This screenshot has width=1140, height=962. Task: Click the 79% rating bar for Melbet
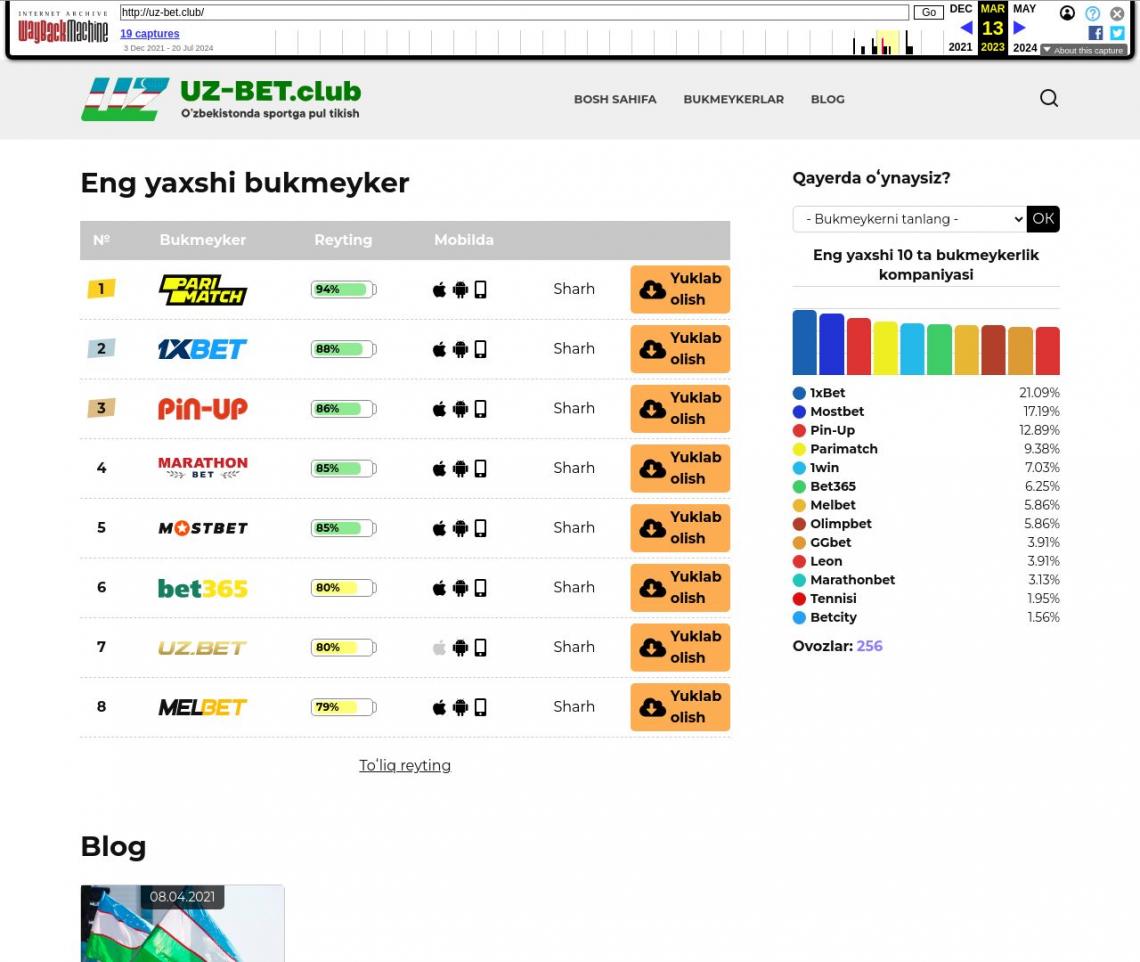[x=344, y=707]
